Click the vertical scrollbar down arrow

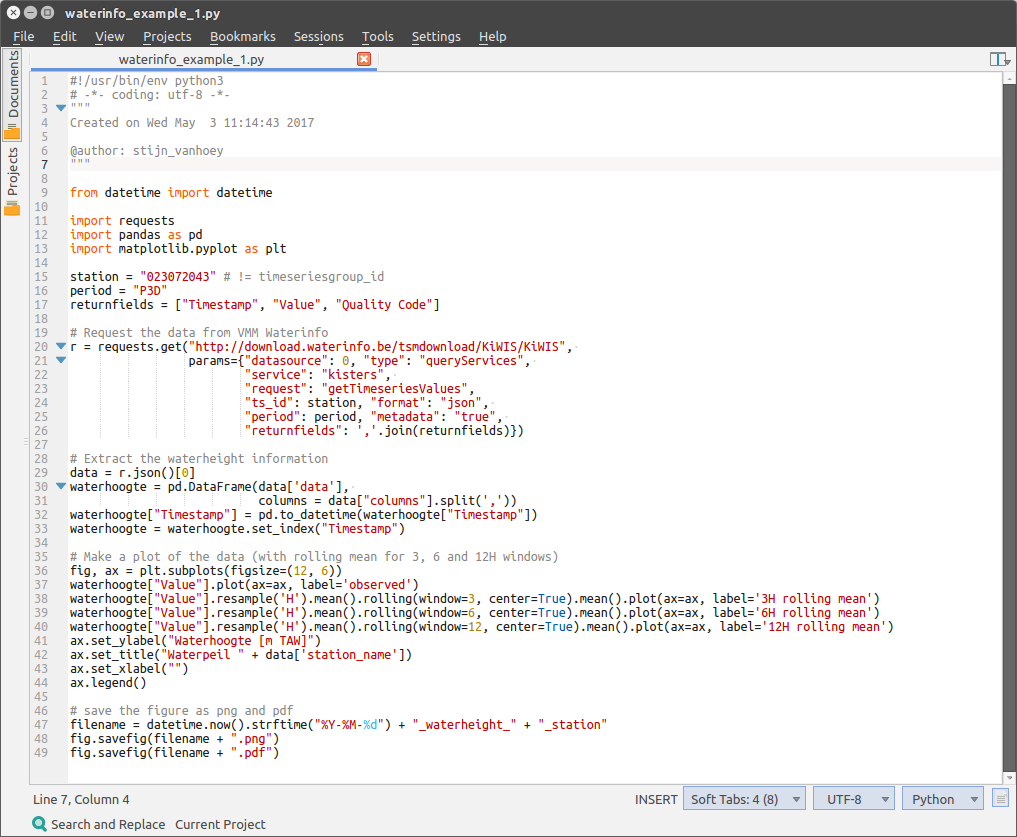click(x=1009, y=777)
